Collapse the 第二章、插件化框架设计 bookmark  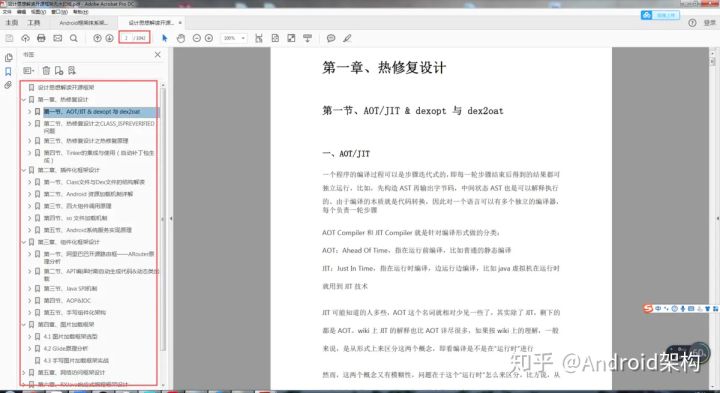point(24,170)
